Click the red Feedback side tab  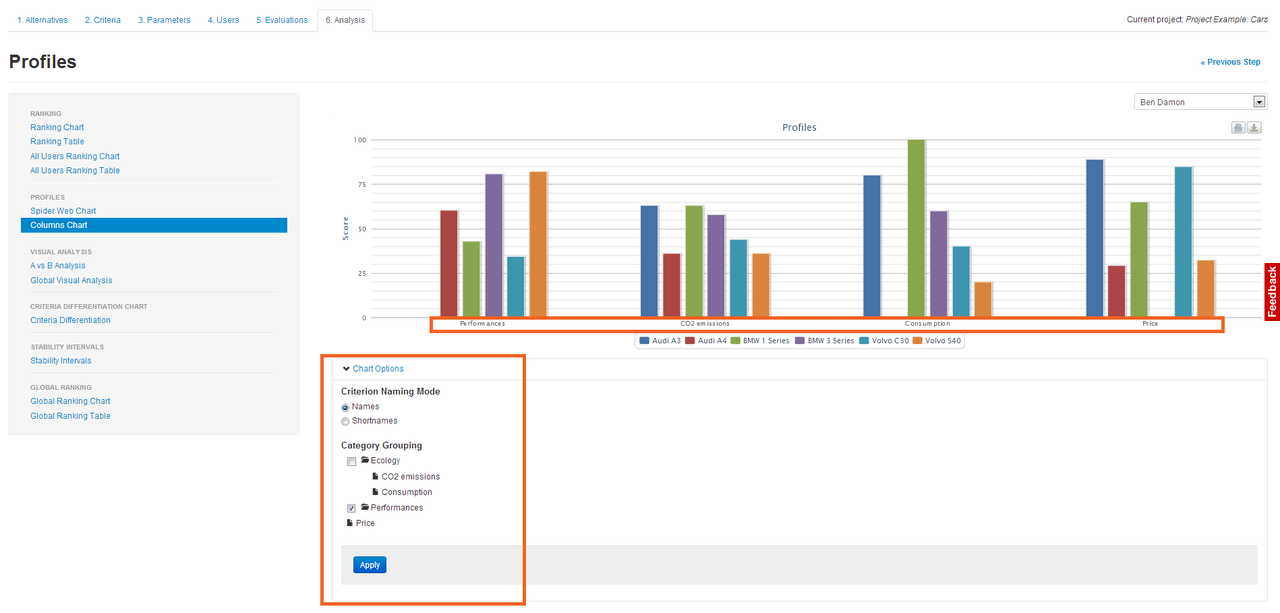point(1272,292)
